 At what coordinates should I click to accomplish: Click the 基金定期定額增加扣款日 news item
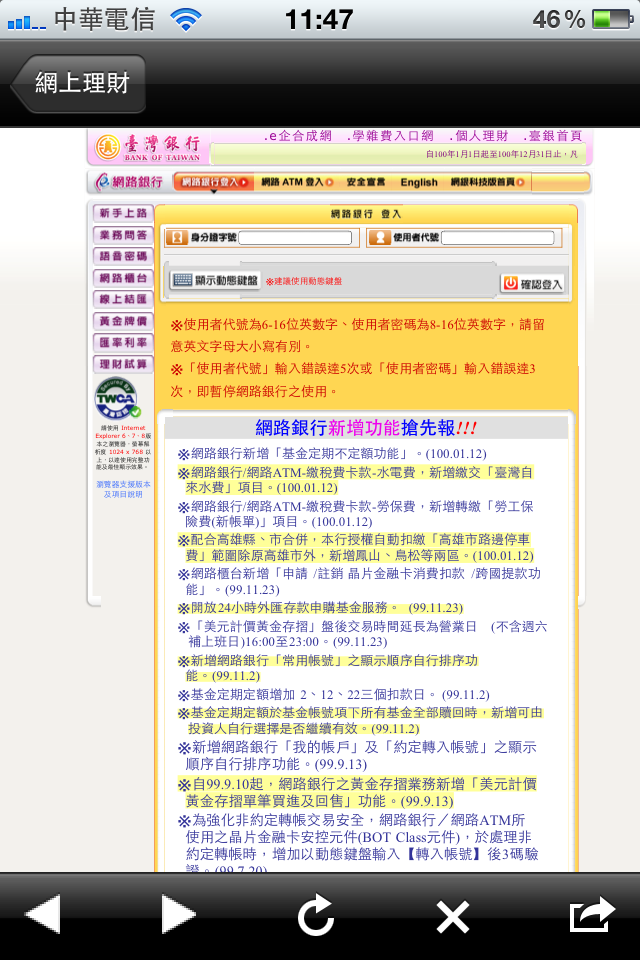tap(334, 694)
